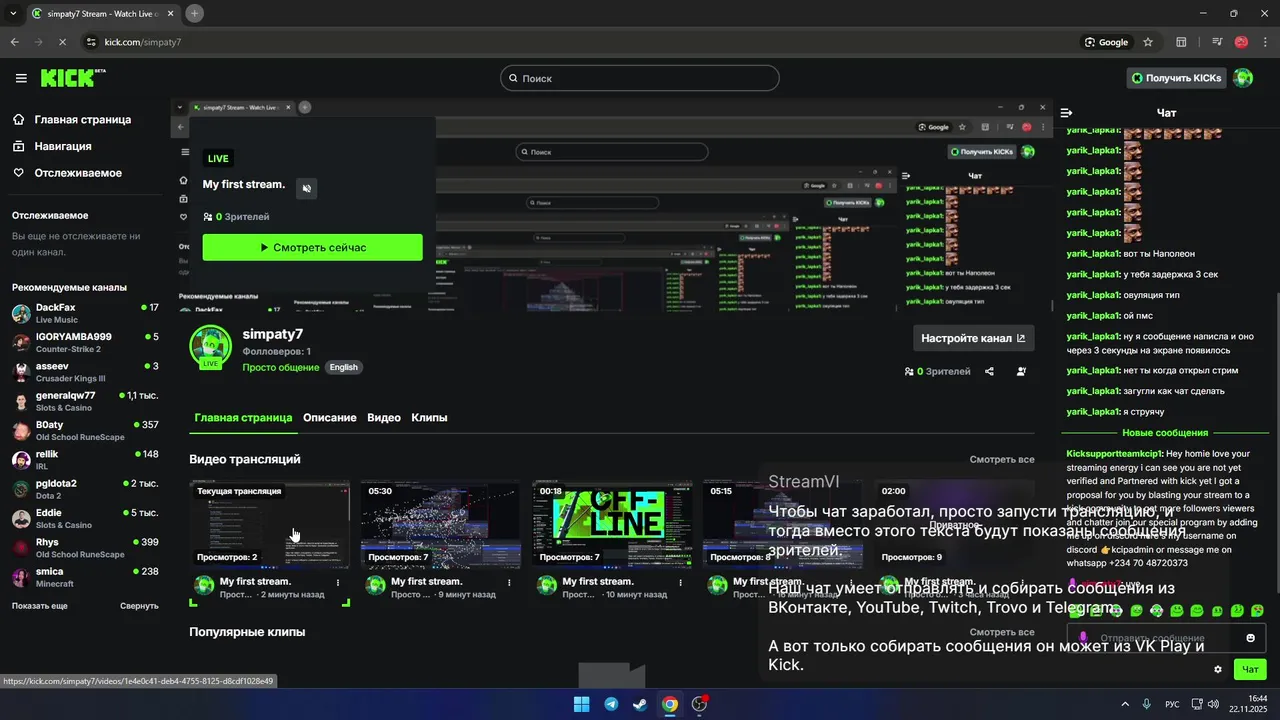This screenshot has width=1280, height=720.
Task: Bookmark this page with the star icon
Action: point(1148,42)
